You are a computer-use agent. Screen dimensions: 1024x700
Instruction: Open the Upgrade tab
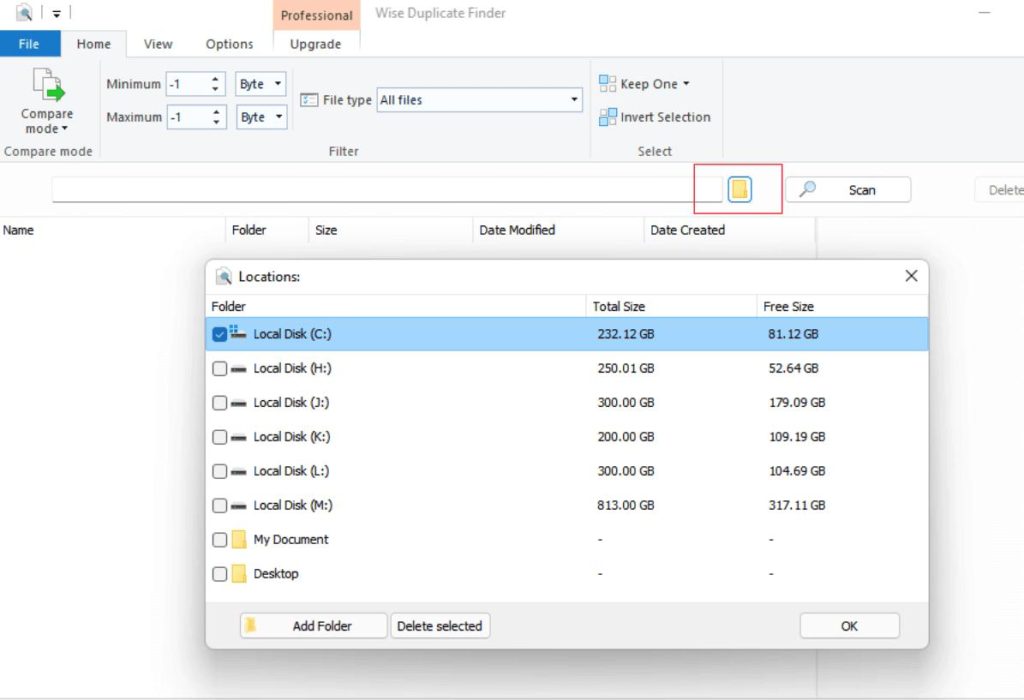point(315,44)
